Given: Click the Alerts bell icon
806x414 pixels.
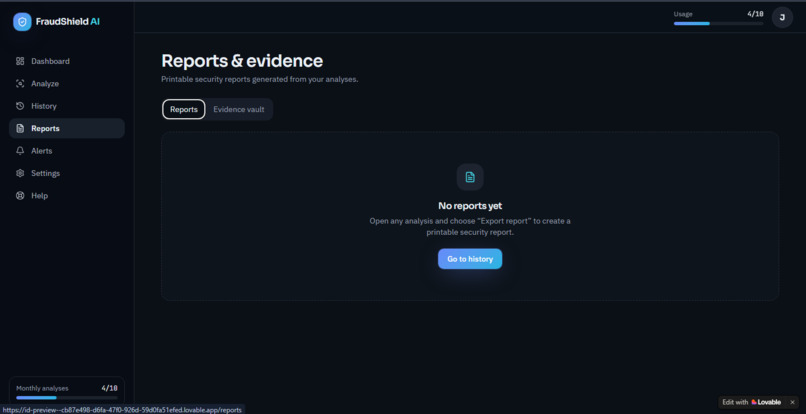Looking at the screenshot, I should (20, 151).
